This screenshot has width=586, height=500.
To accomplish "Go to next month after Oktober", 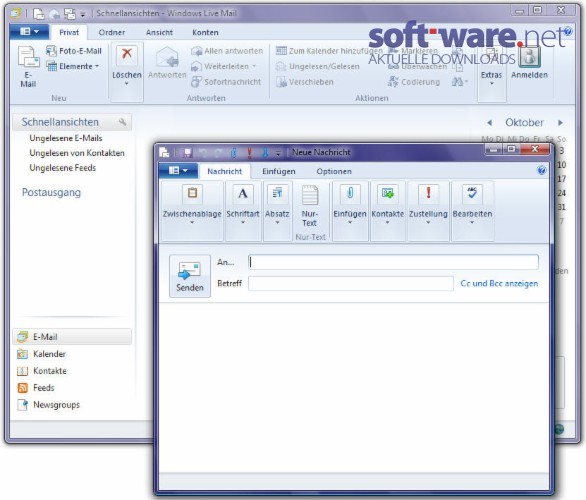I will 560,123.
